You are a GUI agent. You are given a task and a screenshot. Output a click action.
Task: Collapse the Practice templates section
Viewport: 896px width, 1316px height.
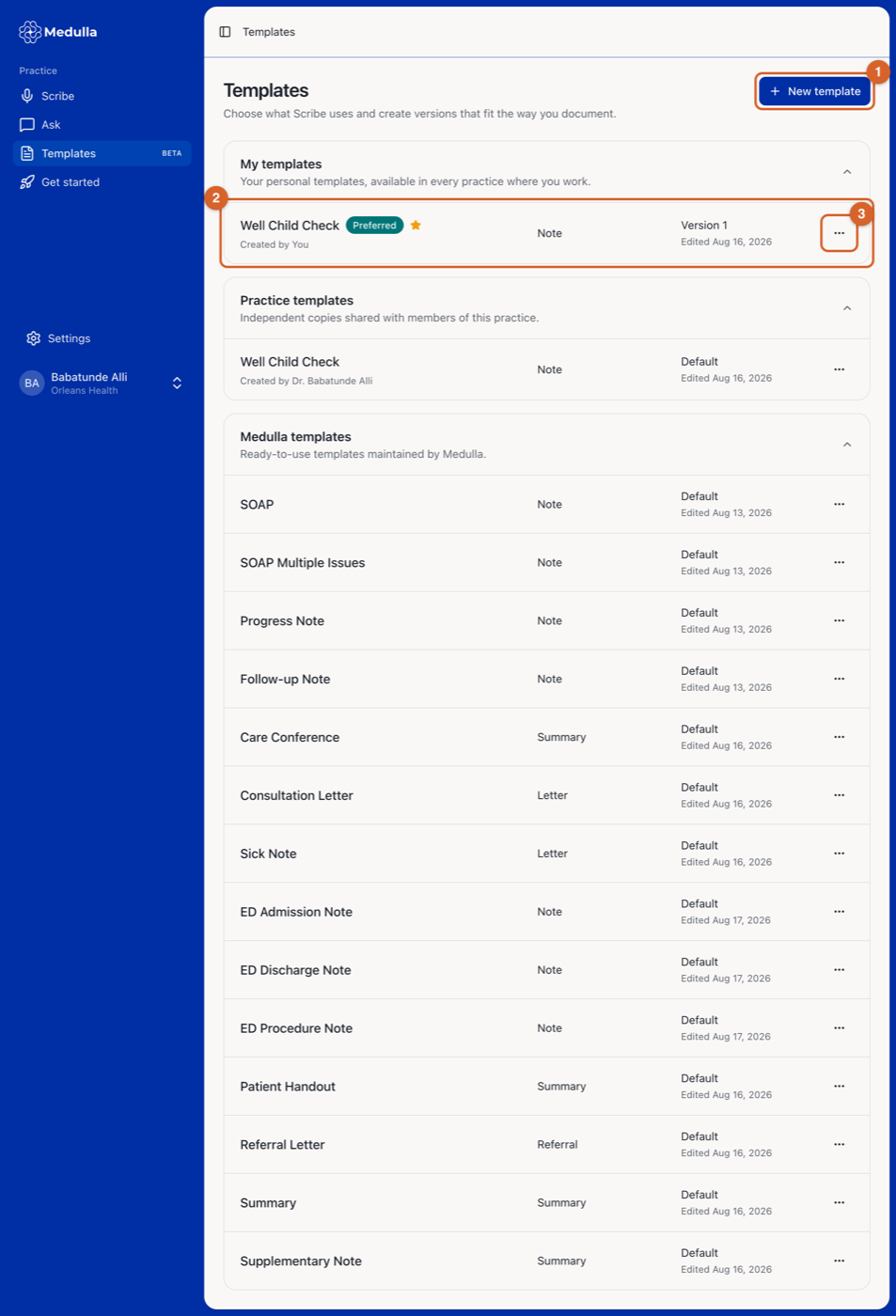click(x=847, y=308)
